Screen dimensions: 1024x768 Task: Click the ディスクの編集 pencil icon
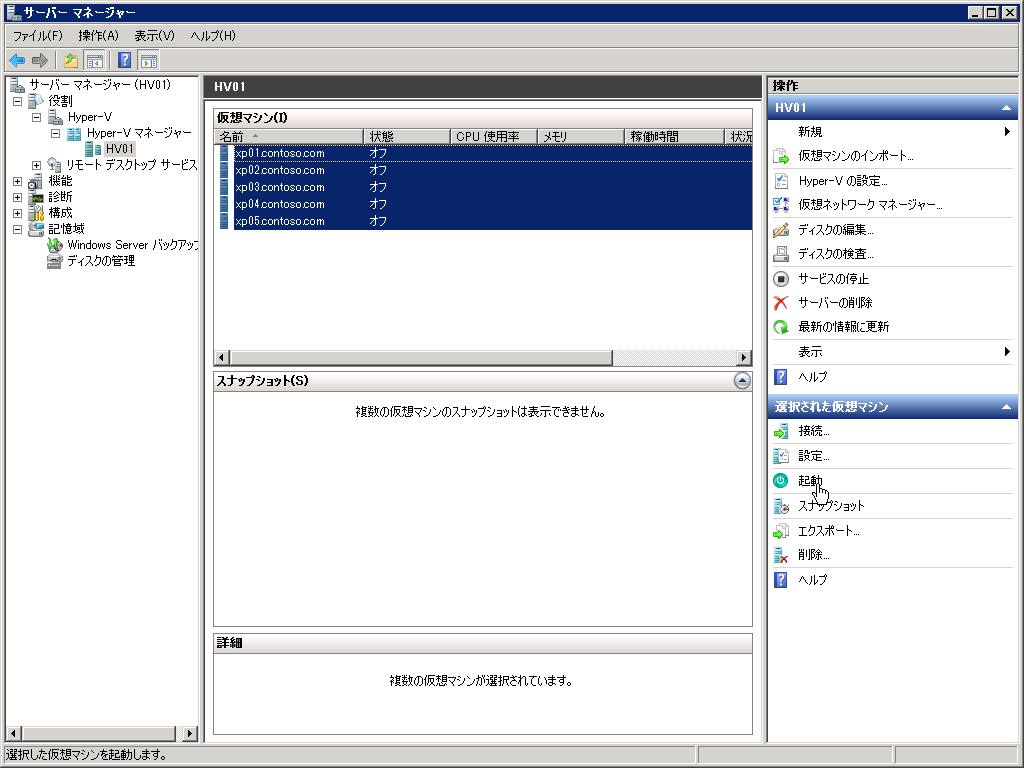click(781, 230)
